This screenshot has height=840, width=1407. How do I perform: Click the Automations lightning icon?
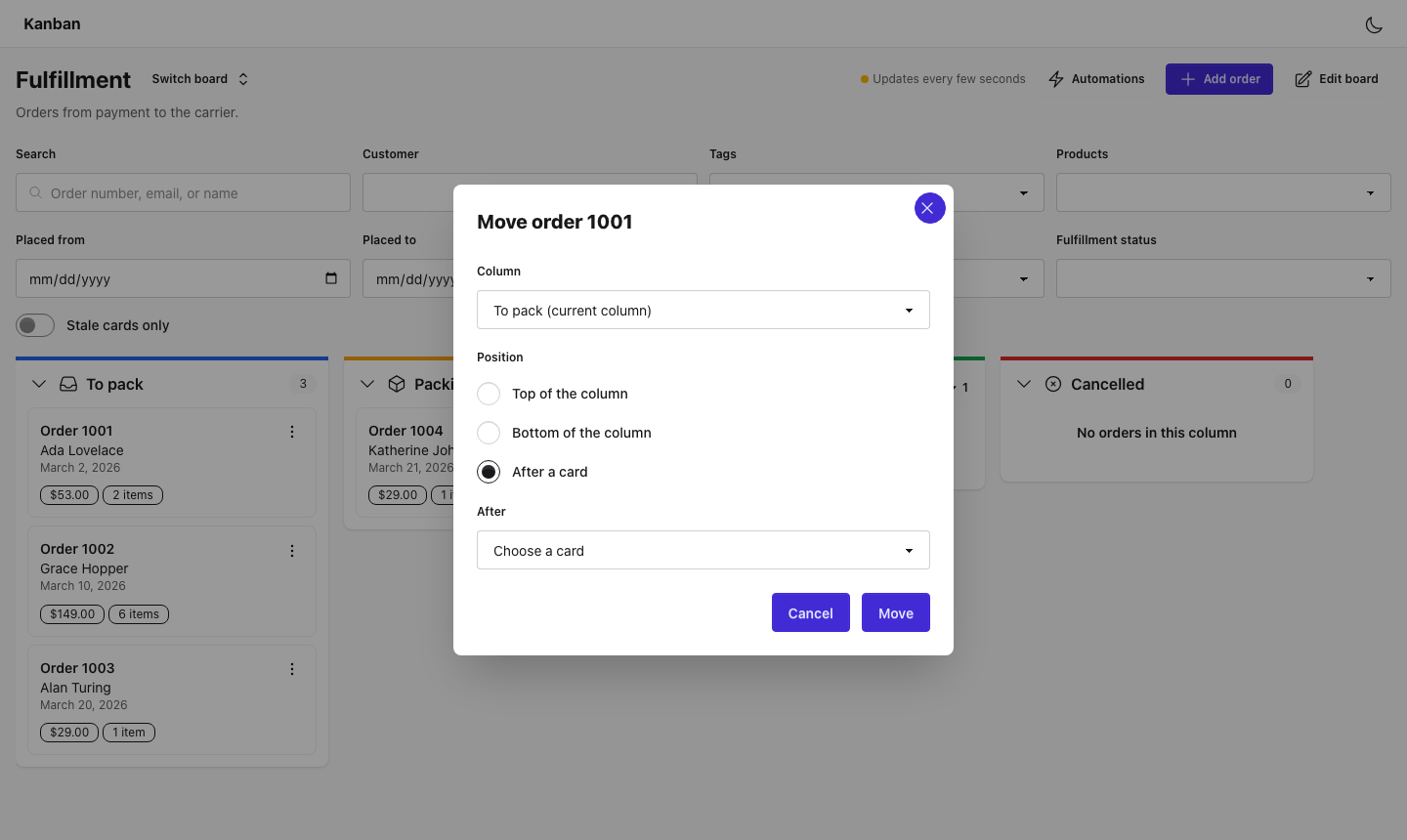pos(1056,79)
